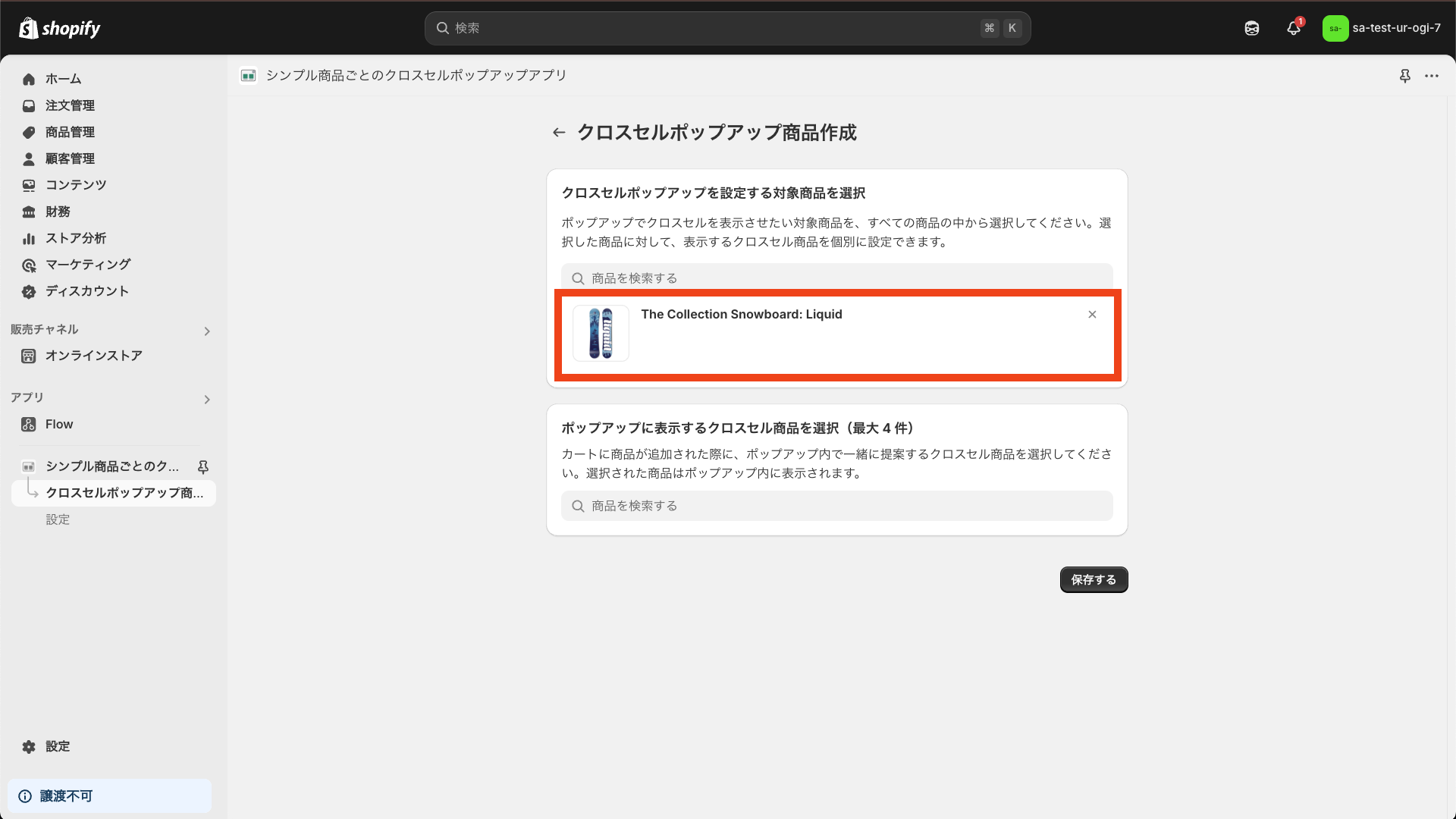Screen dimensions: 1456x819
Task: Go back using the back arrow
Action: [558, 132]
